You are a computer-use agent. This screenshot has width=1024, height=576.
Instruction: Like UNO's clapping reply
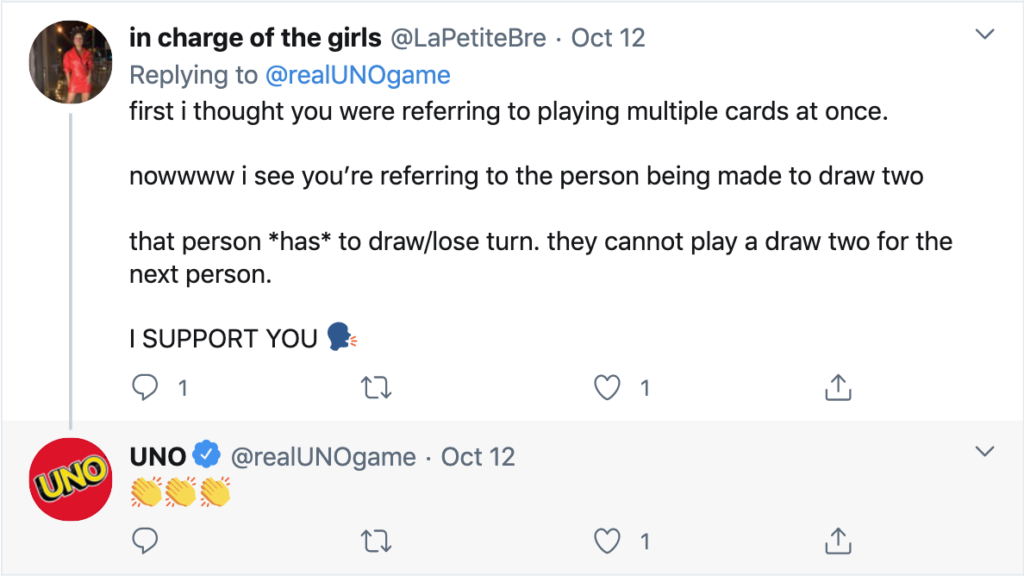pos(607,541)
